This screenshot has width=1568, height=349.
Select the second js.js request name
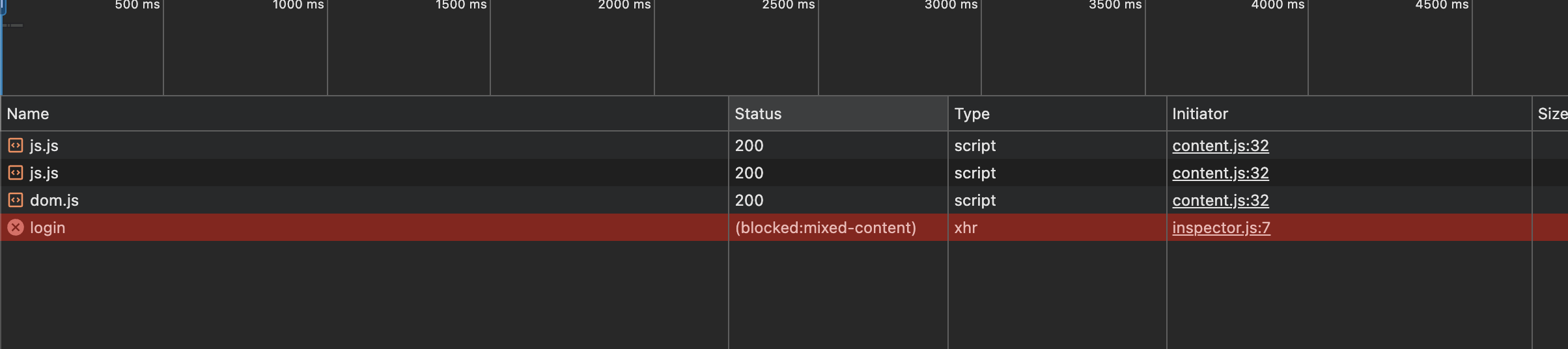click(44, 173)
